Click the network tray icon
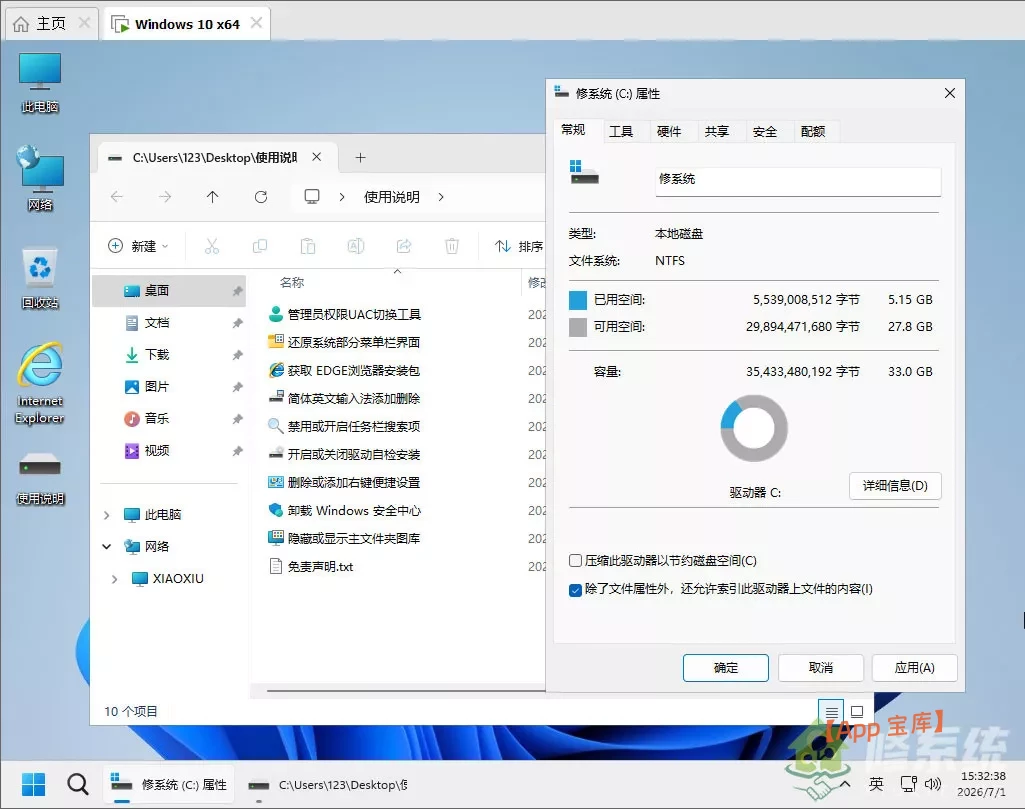Screen dimensions: 1025x809 [x=908, y=784]
